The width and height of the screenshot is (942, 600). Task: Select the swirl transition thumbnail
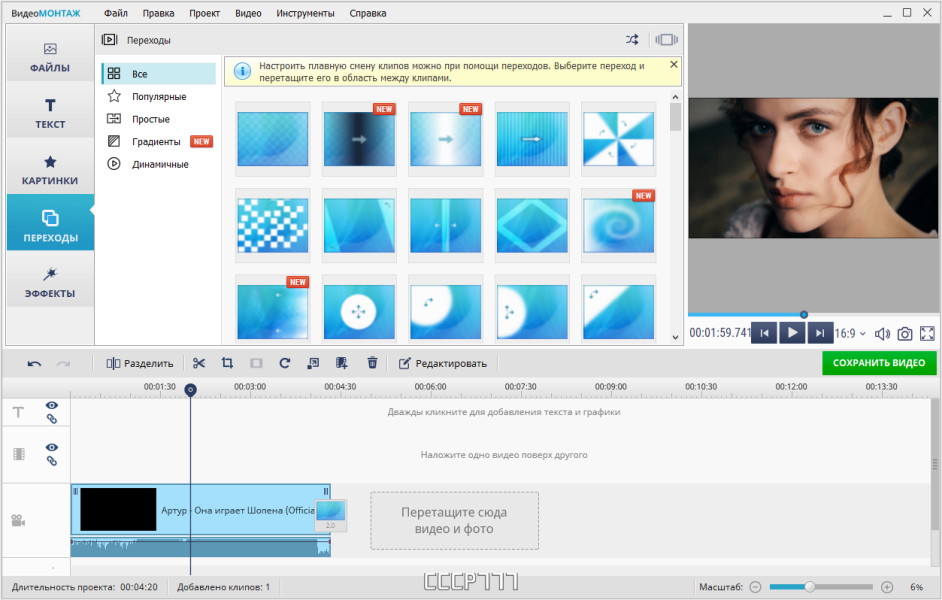(618, 225)
